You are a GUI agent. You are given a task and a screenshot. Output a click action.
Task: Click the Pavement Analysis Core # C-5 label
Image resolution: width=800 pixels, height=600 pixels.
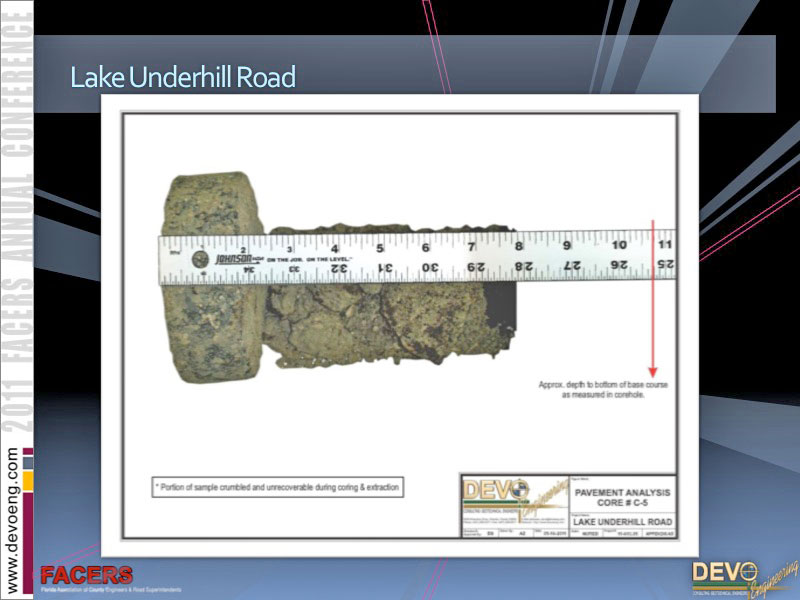pyautogui.click(x=621, y=498)
